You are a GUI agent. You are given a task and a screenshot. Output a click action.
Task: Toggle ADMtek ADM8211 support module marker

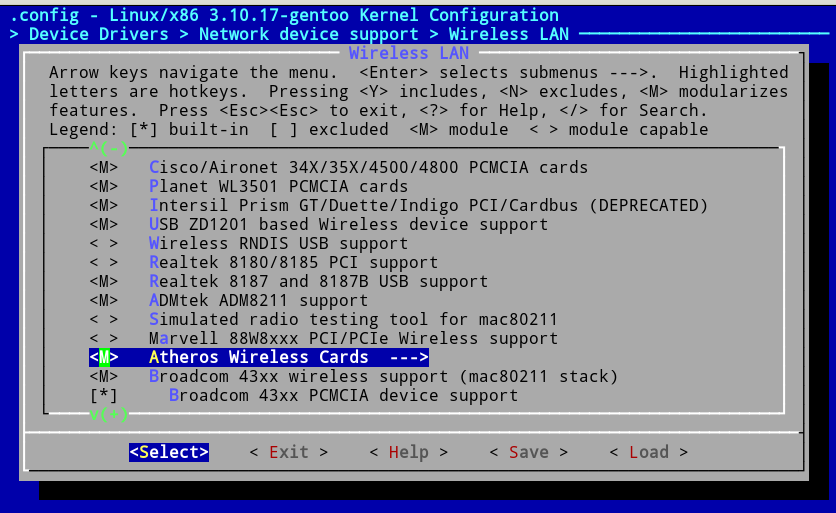click(103, 301)
